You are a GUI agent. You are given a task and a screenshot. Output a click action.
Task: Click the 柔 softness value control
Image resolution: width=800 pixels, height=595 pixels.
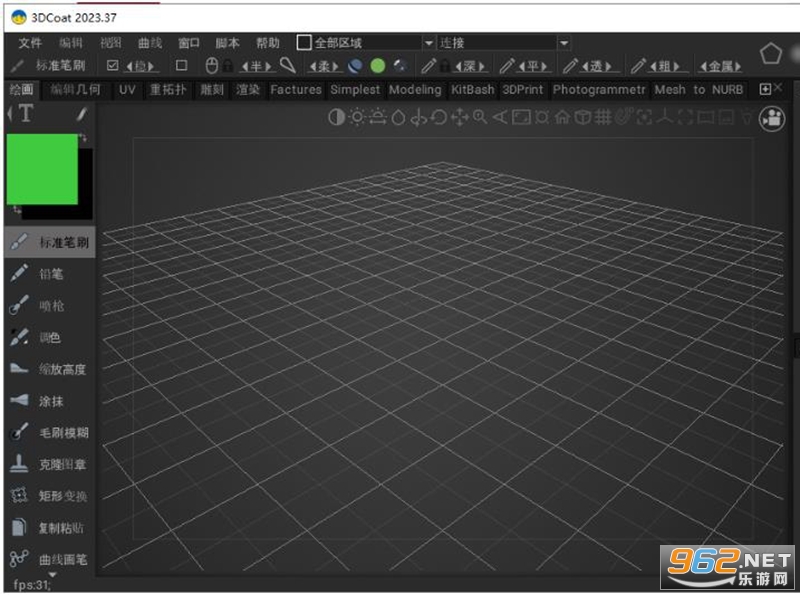tap(324, 66)
